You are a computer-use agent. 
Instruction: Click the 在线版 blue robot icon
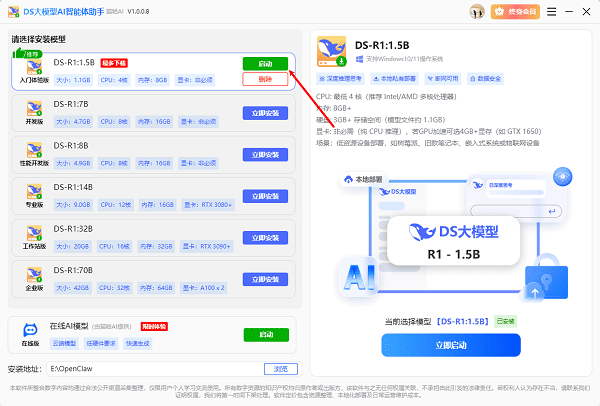(x=30, y=329)
